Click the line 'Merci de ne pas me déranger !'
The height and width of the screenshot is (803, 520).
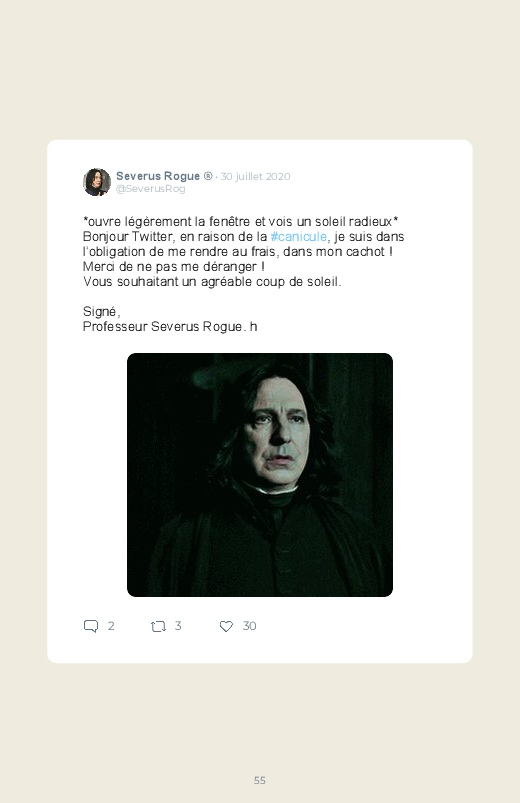[174, 267]
